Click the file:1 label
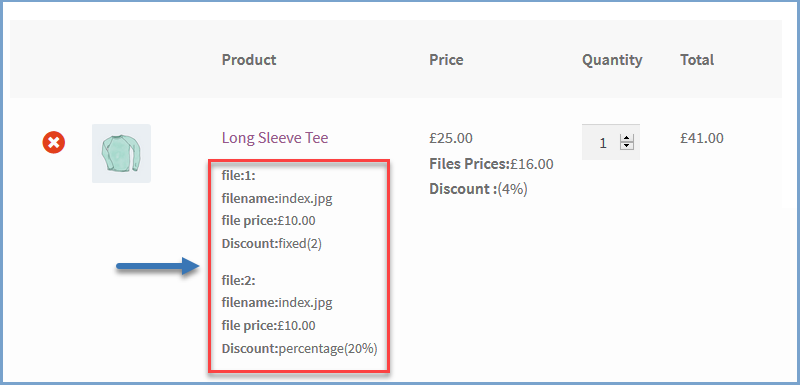 pyautogui.click(x=238, y=176)
